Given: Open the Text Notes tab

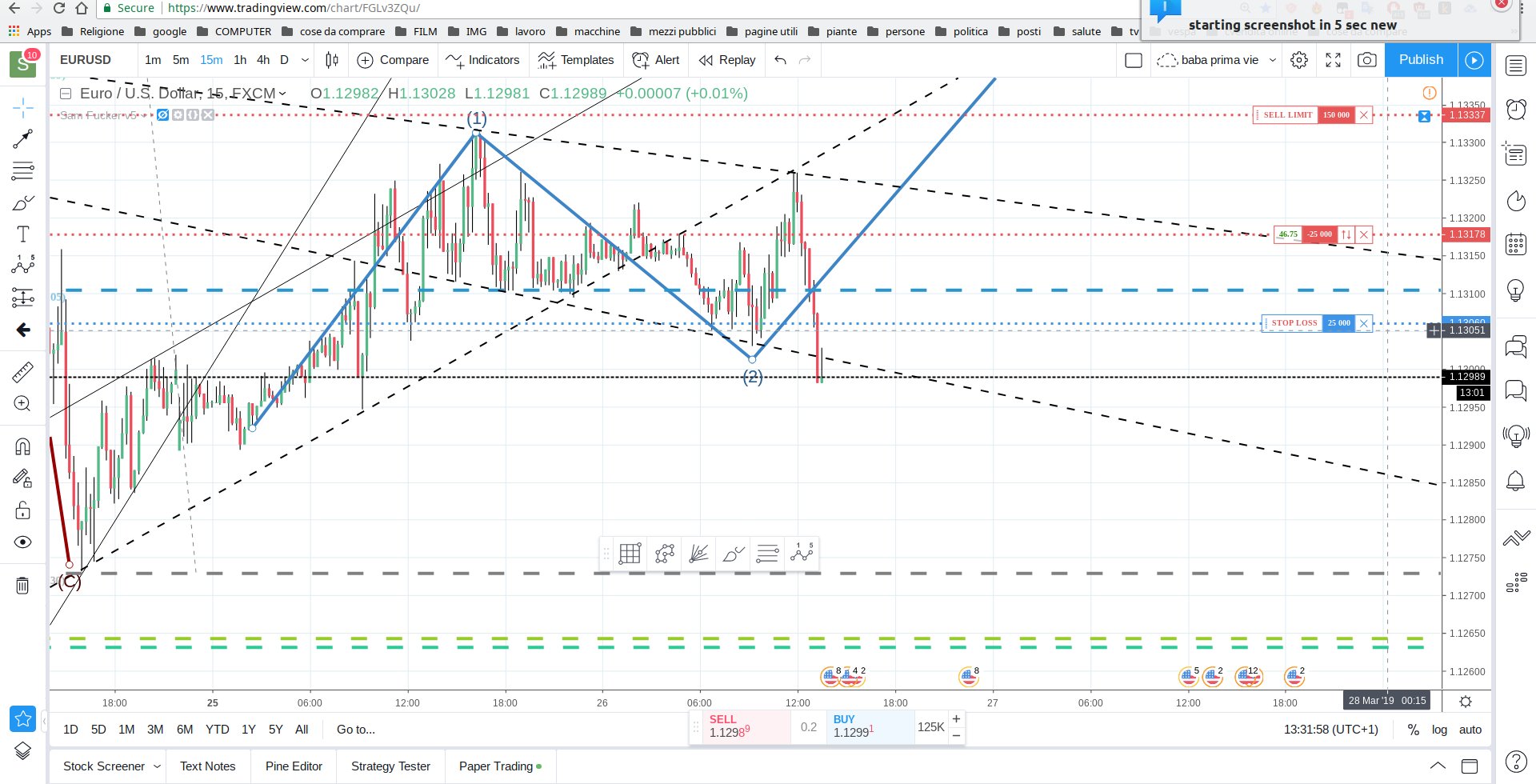Looking at the screenshot, I should [208, 766].
